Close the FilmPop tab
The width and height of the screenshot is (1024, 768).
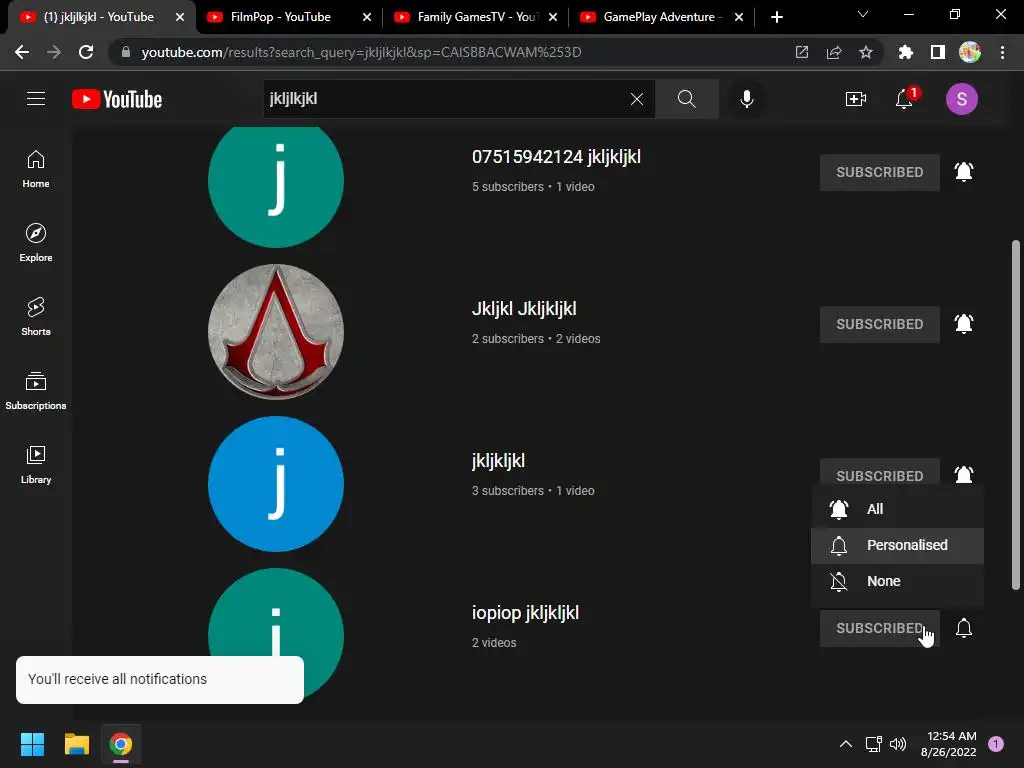367,17
